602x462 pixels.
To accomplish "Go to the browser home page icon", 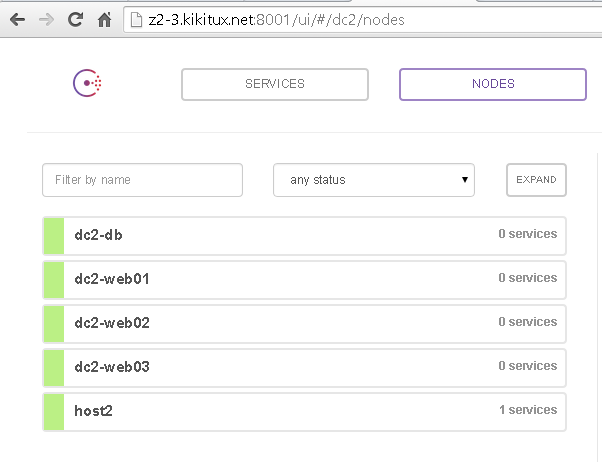I will [104, 20].
